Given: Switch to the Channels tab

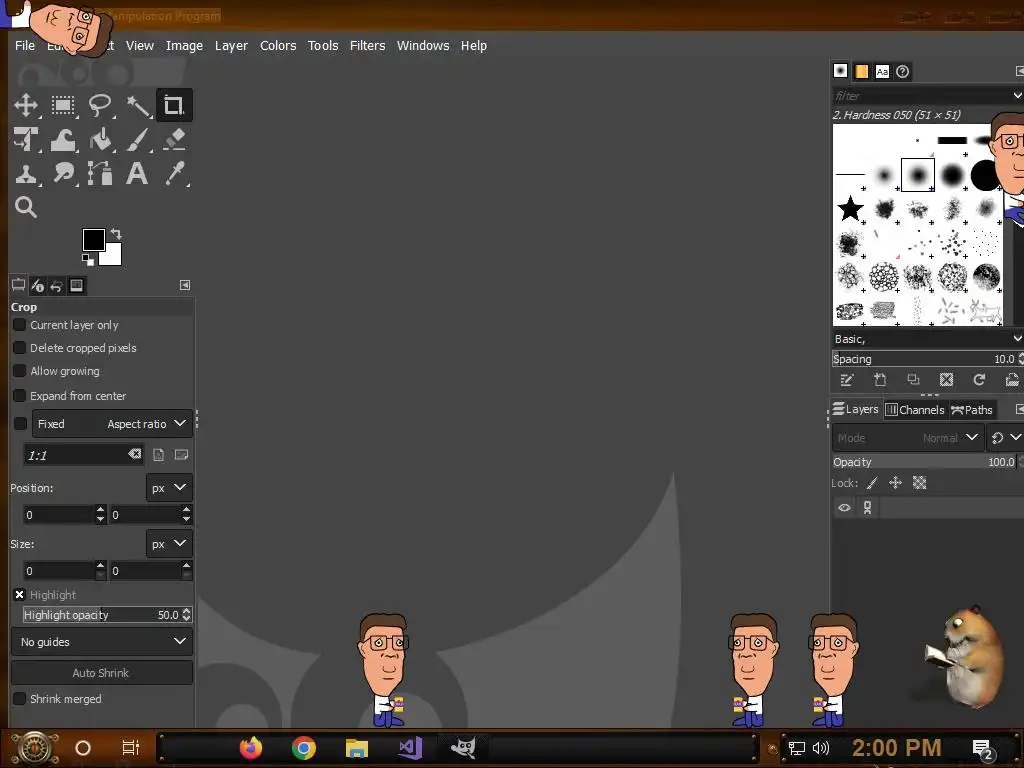Looking at the screenshot, I should click(916, 409).
